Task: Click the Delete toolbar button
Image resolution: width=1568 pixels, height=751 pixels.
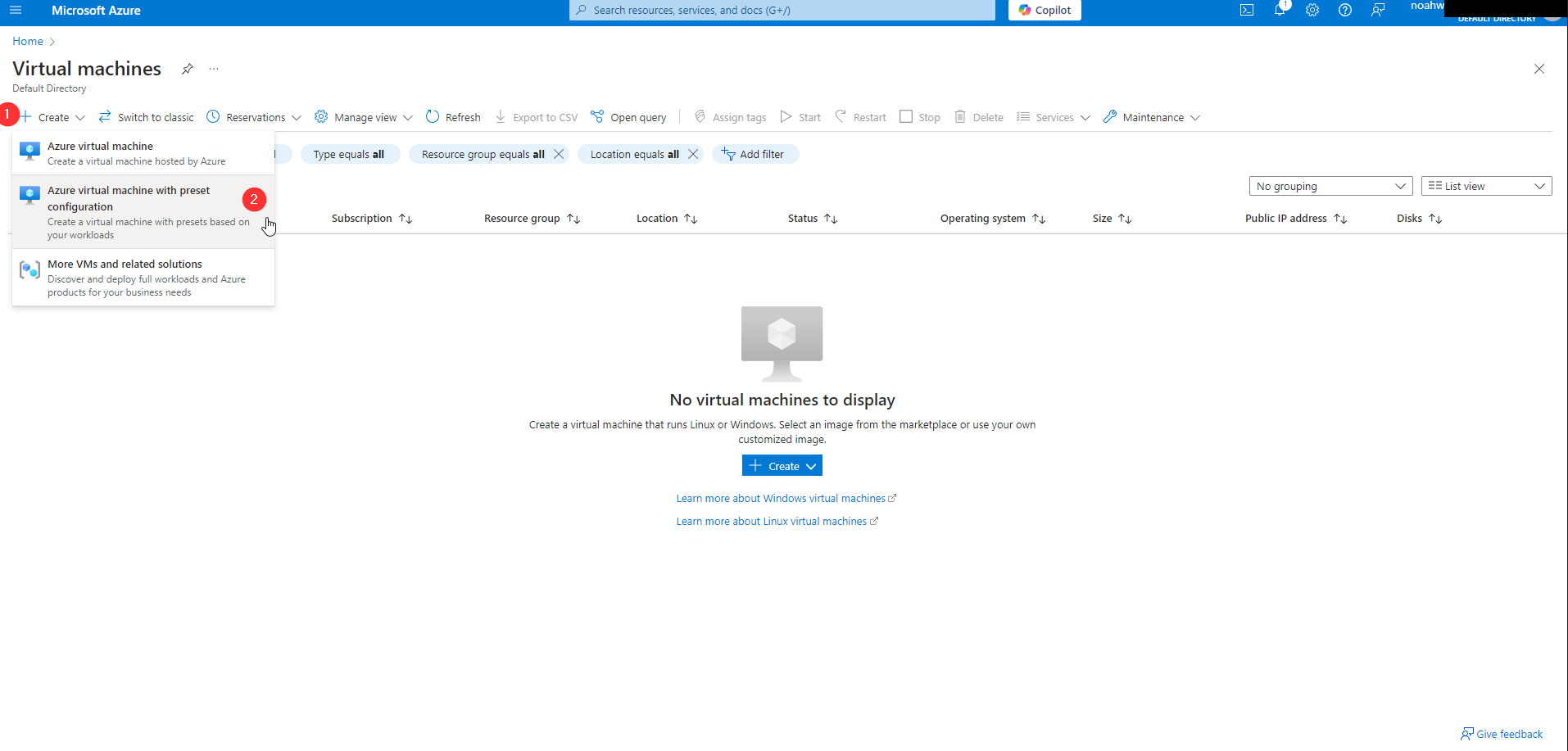Action: tap(979, 117)
